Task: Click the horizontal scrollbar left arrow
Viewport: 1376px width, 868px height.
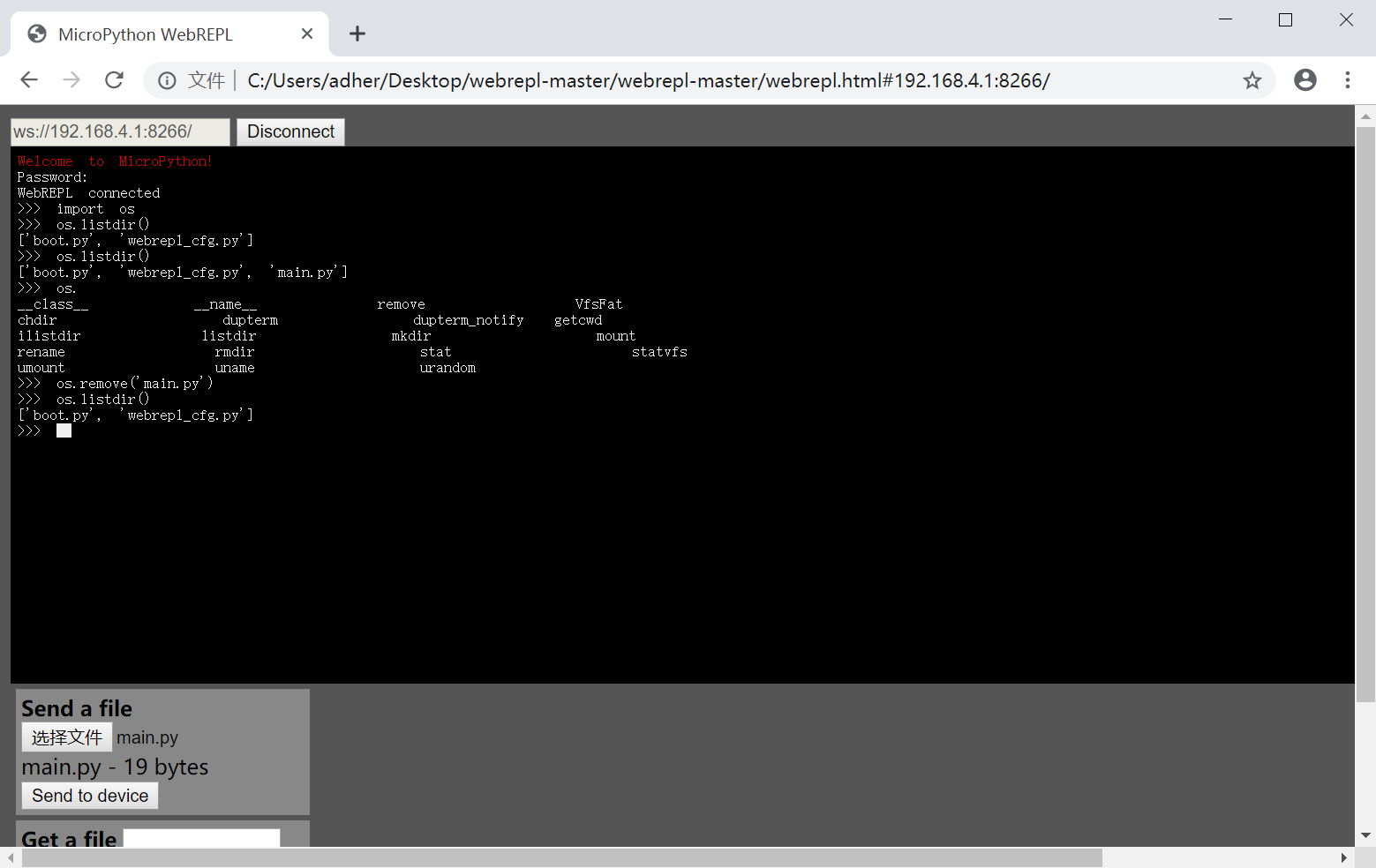Action: click(11, 857)
